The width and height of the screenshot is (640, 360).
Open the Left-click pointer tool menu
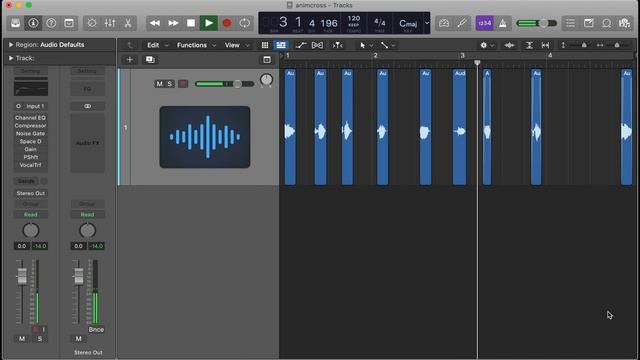pos(365,45)
